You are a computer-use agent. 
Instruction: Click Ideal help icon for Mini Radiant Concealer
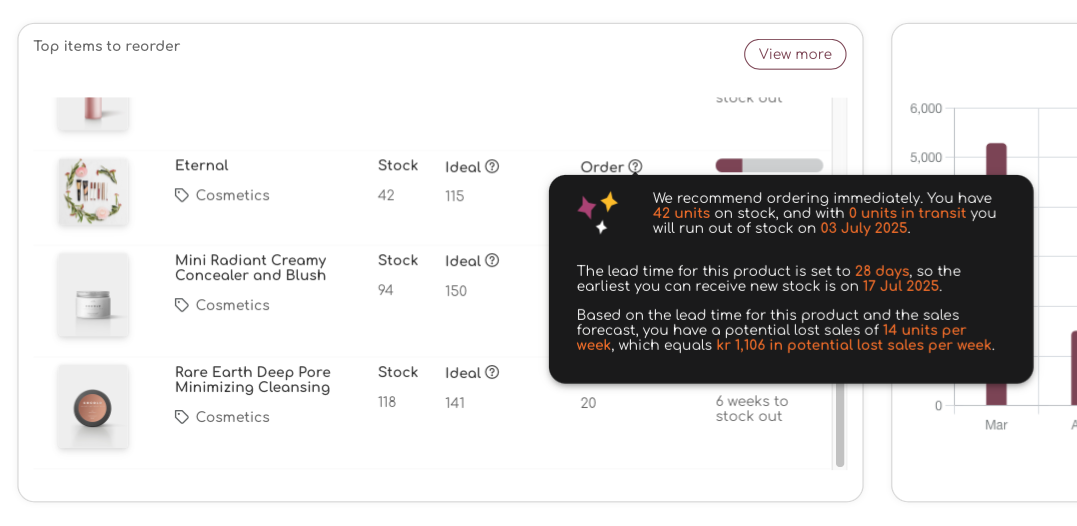pyautogui.click(x=492, y=261)
